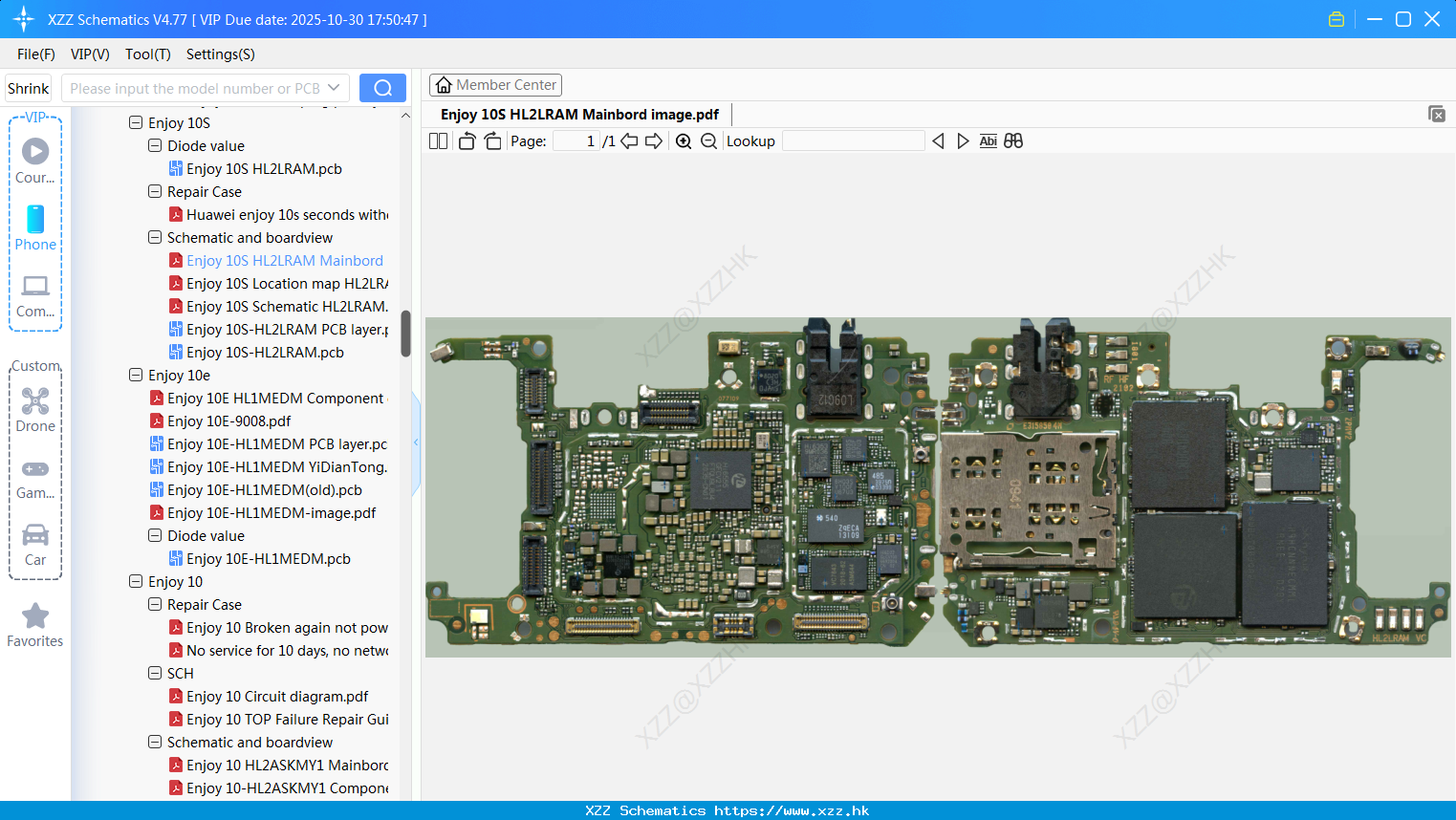Click the tree scroll up arrow
Image resolution: width=1456 pixels, height=820 pixels.
405,115
